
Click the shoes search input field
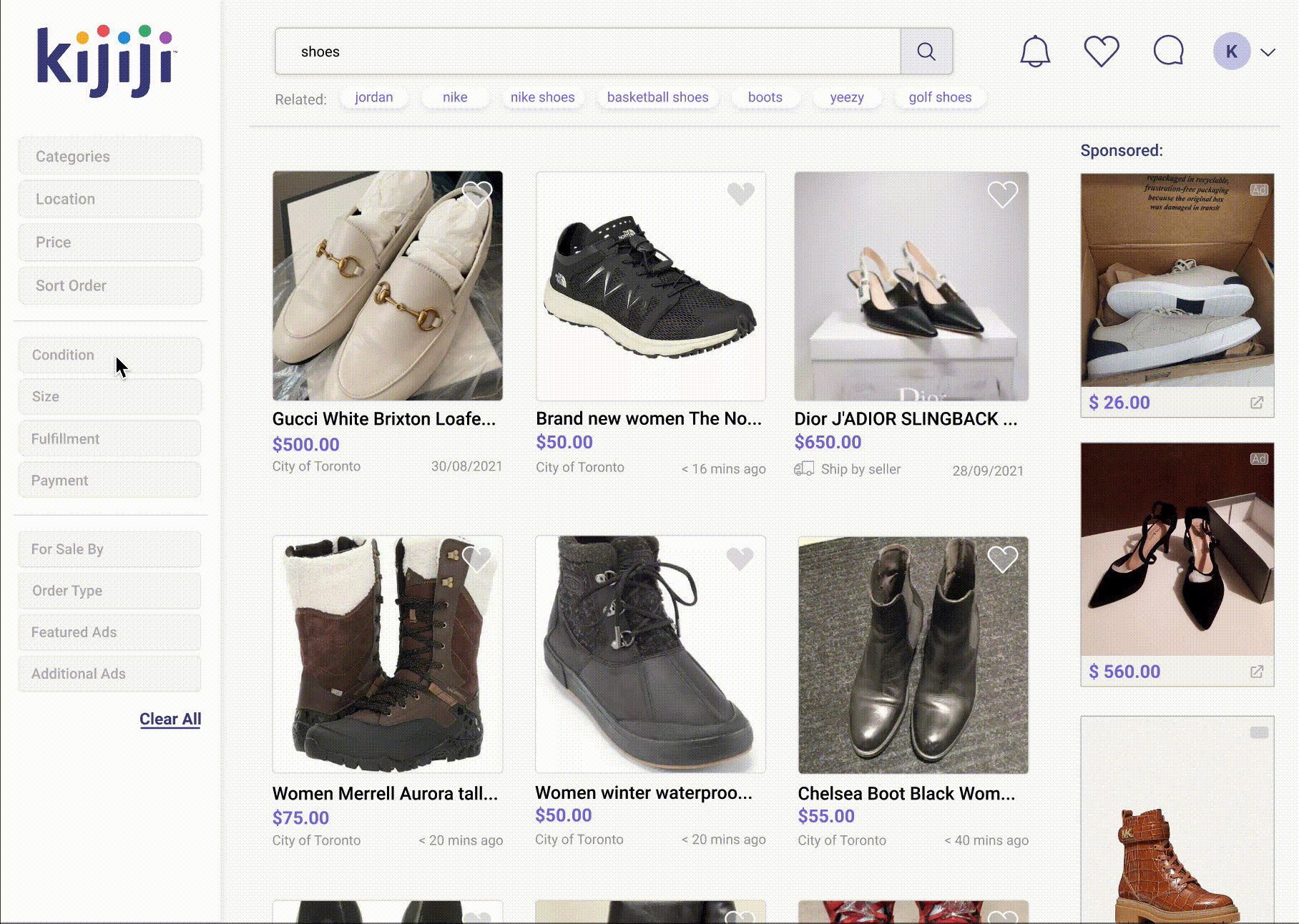pyautogui.click(x=588, y=51)
